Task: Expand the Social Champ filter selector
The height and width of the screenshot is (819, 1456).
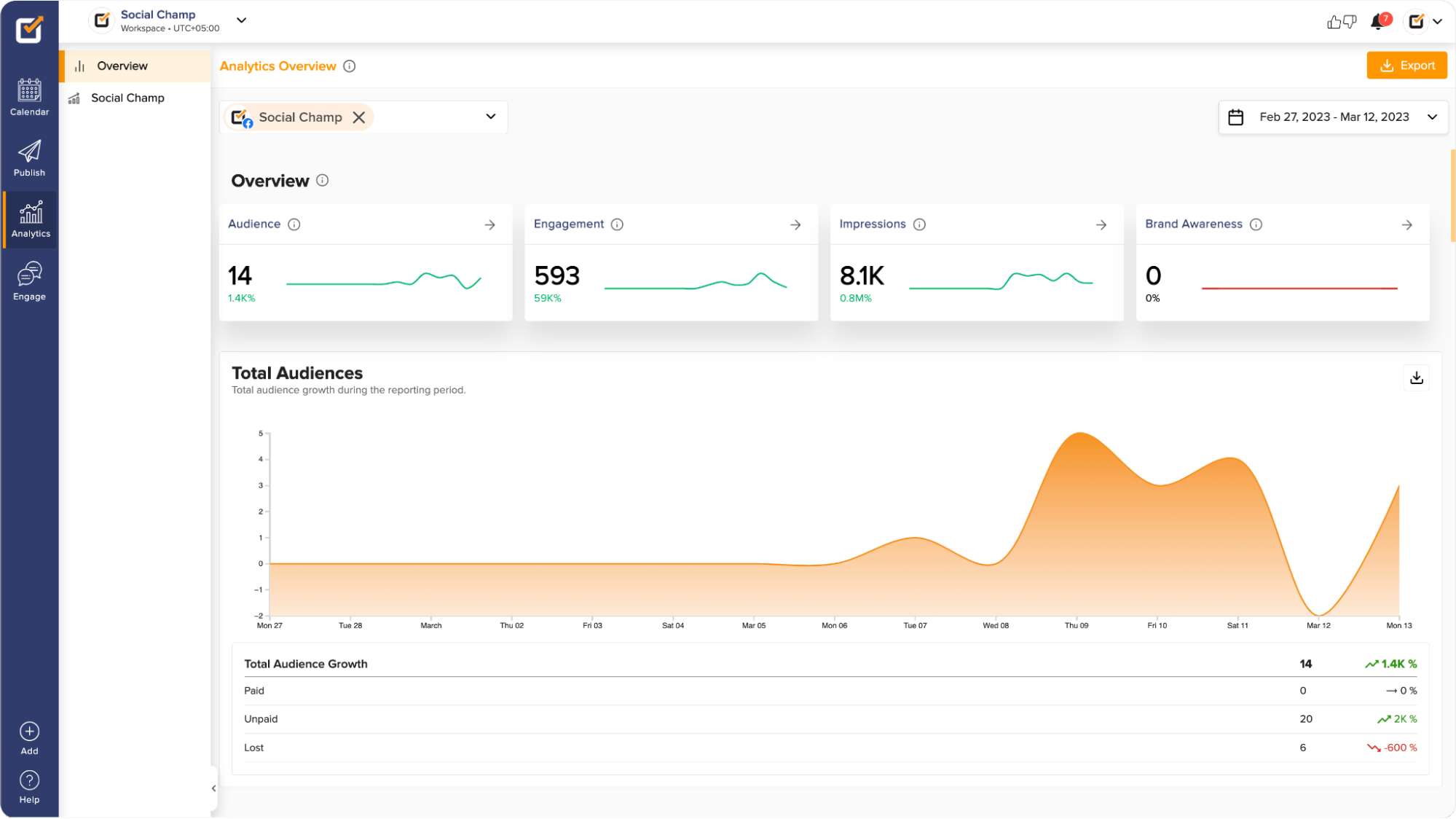Action: (x=490, y=117)
